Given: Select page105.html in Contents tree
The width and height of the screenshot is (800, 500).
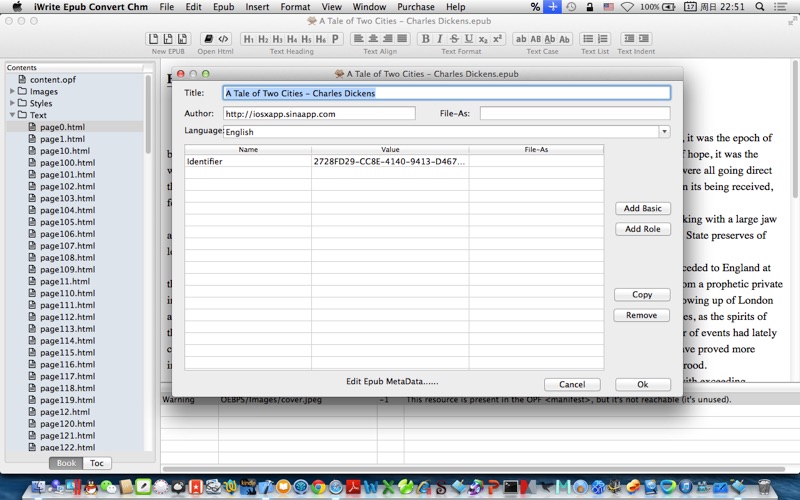Looking at the screenshot, I should point(67,222).
